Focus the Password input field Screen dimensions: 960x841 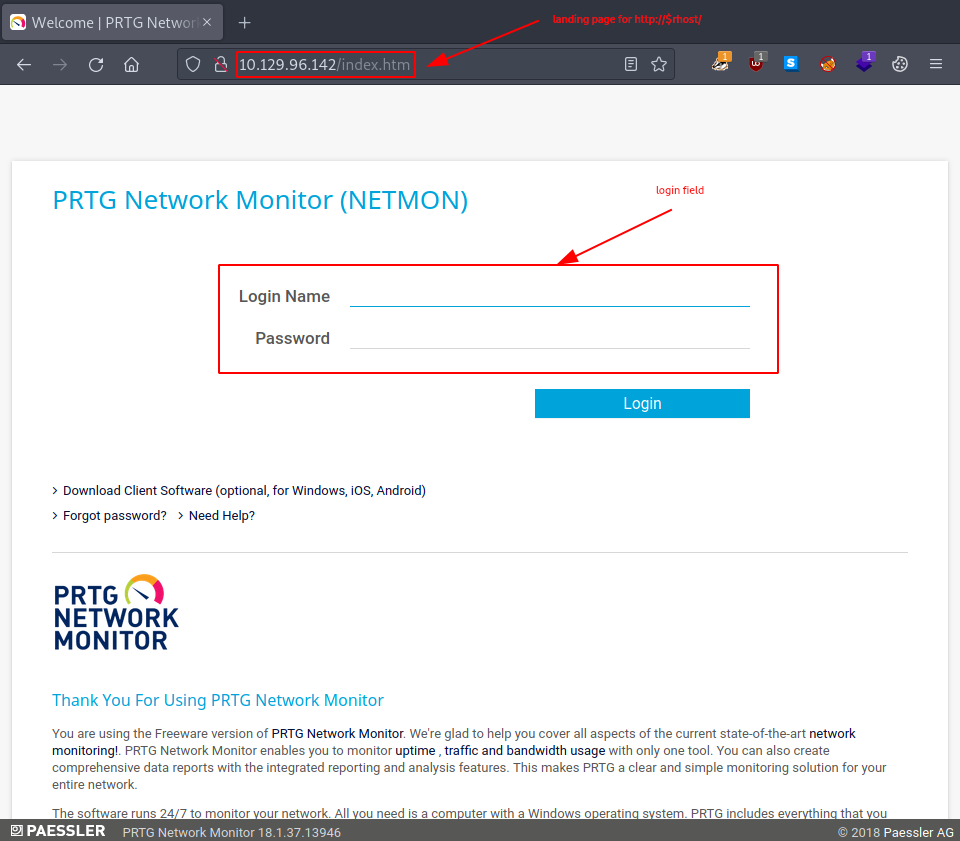[x=549, y=337]
